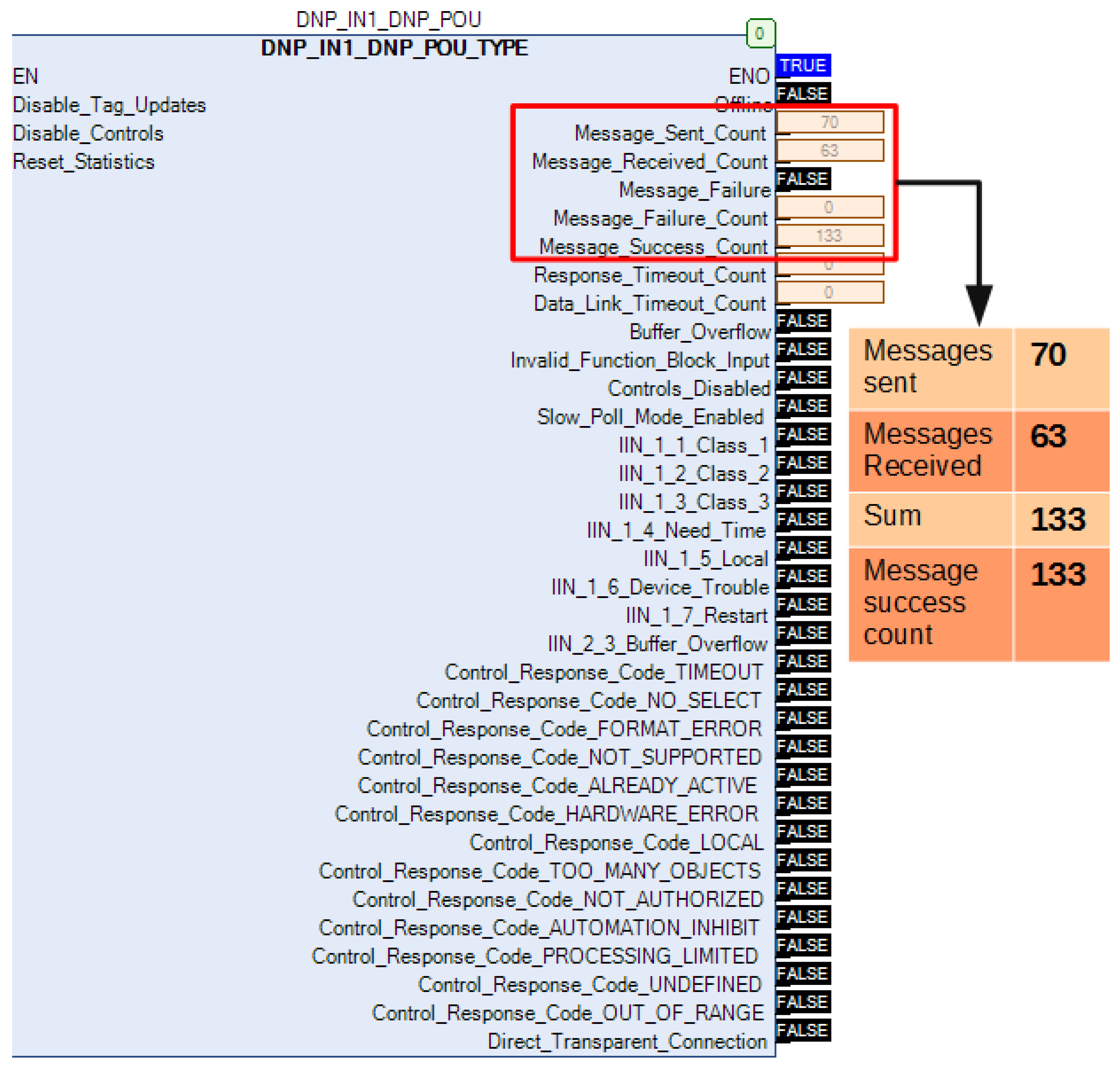Click the DNP_IN1_DNP_POU_TYPE block title
Screen dimensions: 1120x1067
(x=394, y=48)
